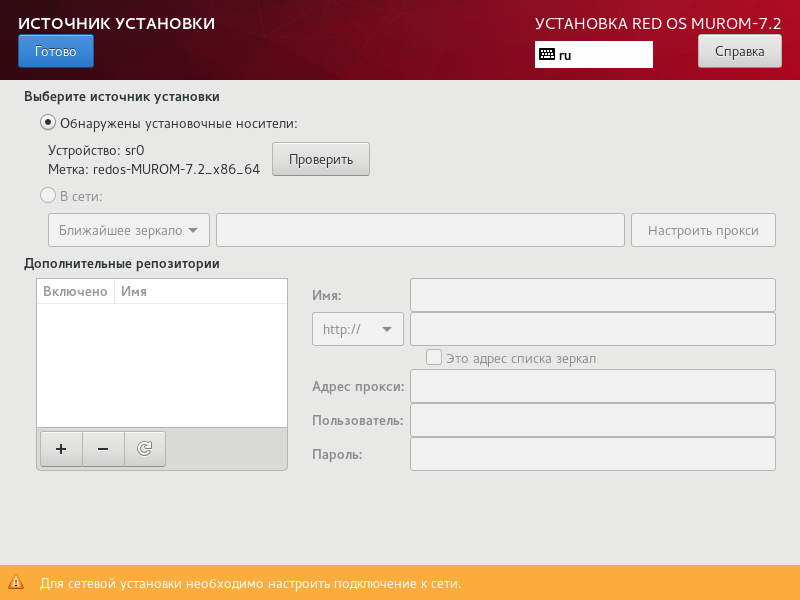Click the repository URL field beside http://
Screen dimensions: 800x600
pyautogui.click(x=592, y=328)
